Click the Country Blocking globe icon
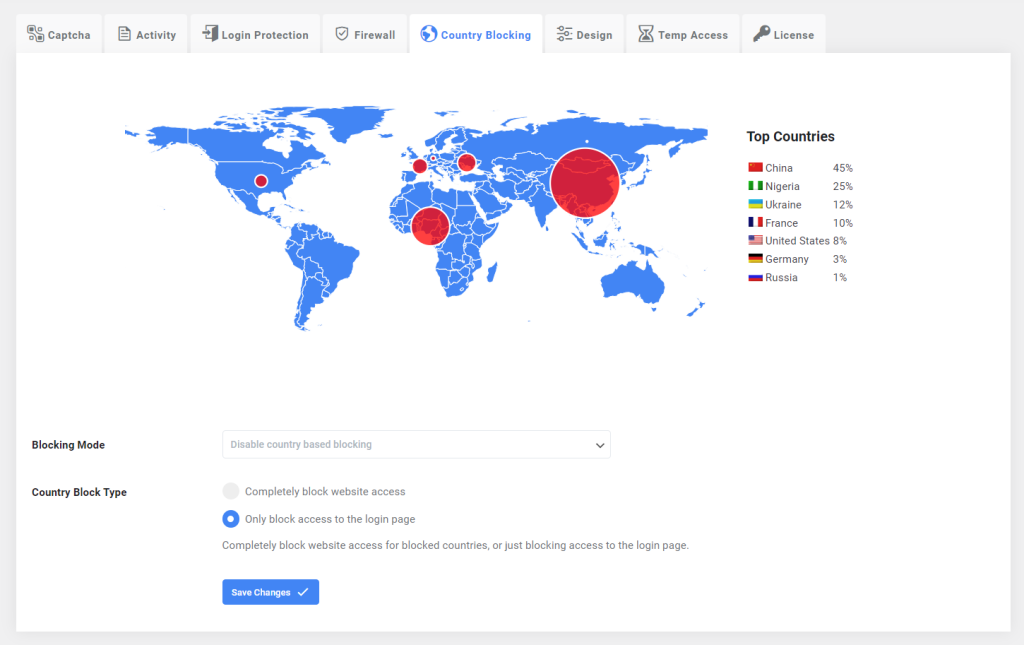 (427, 33)
